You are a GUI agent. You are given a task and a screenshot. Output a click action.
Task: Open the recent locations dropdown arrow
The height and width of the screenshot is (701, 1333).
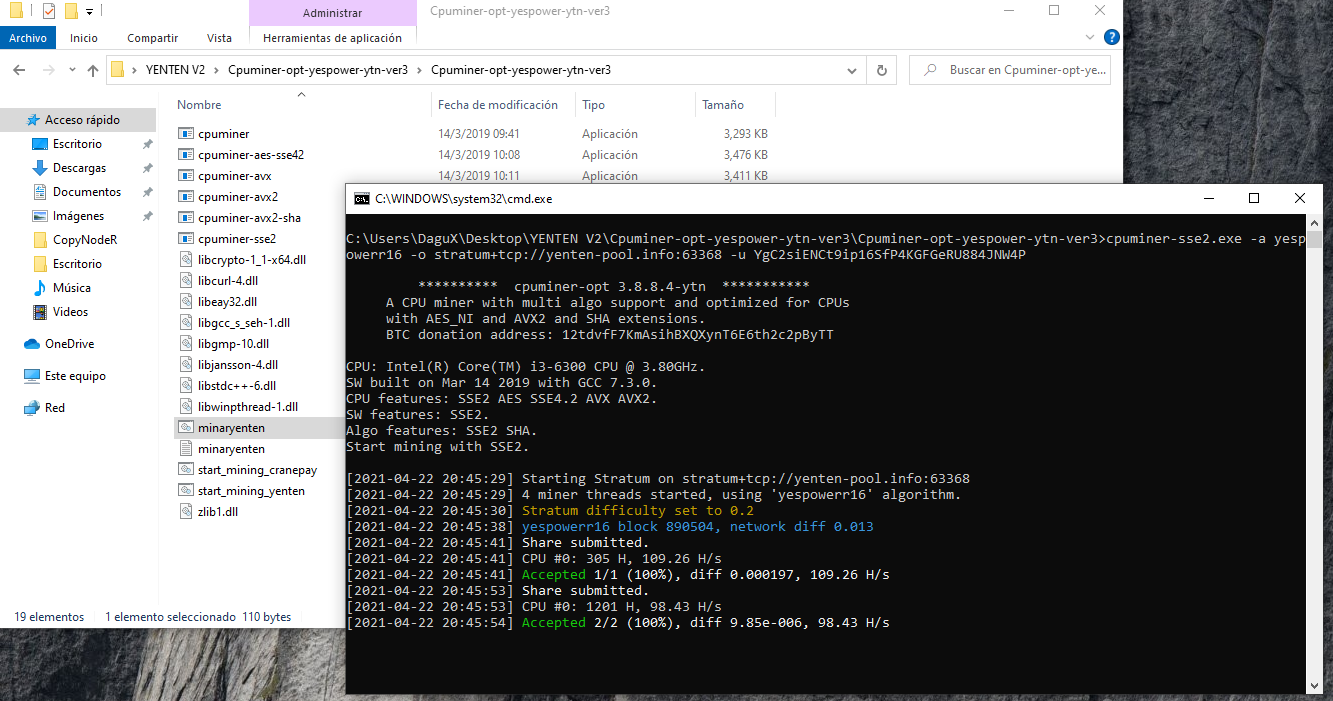pos(70,71)
